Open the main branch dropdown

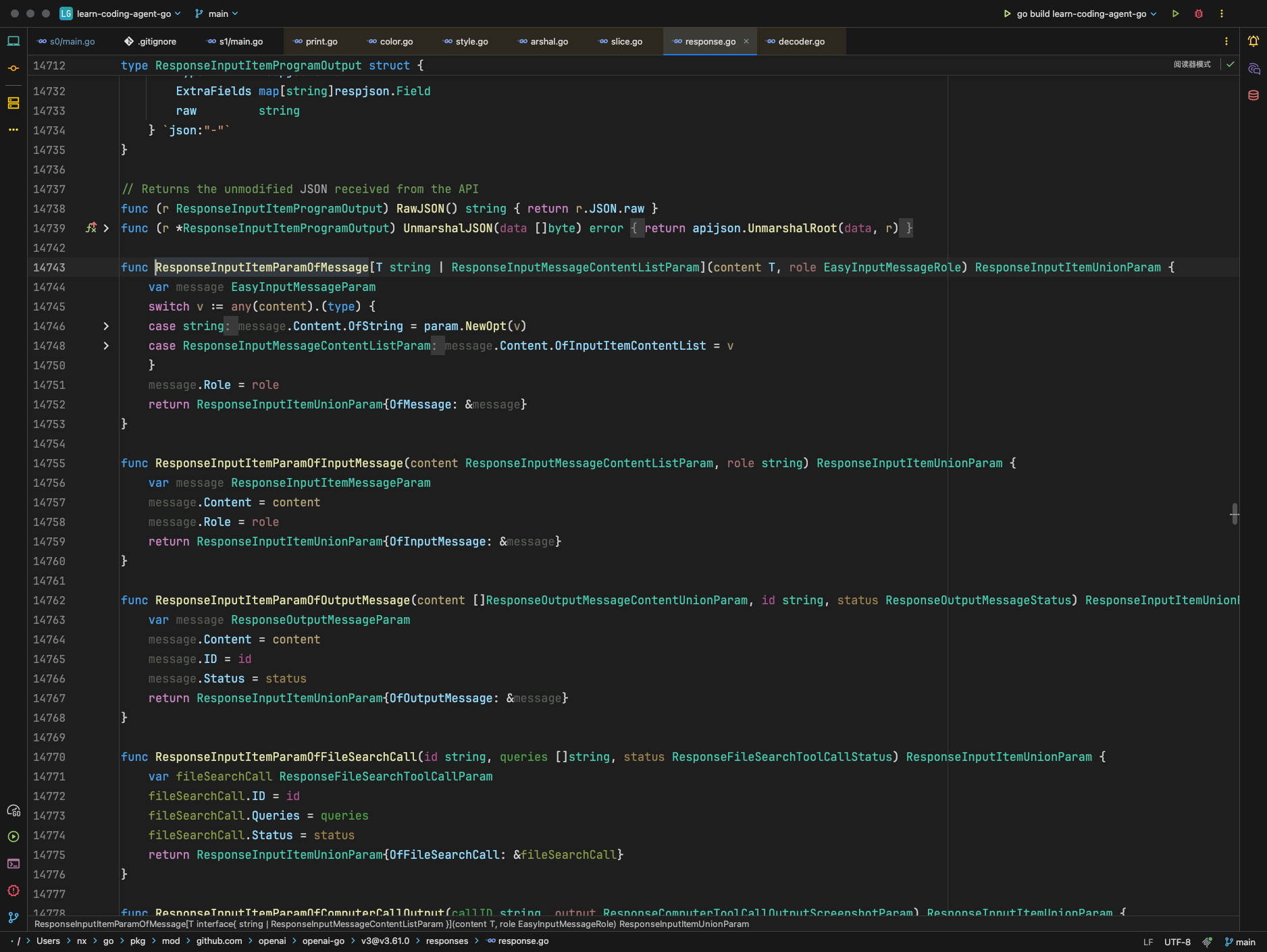[x=217, y=14]
